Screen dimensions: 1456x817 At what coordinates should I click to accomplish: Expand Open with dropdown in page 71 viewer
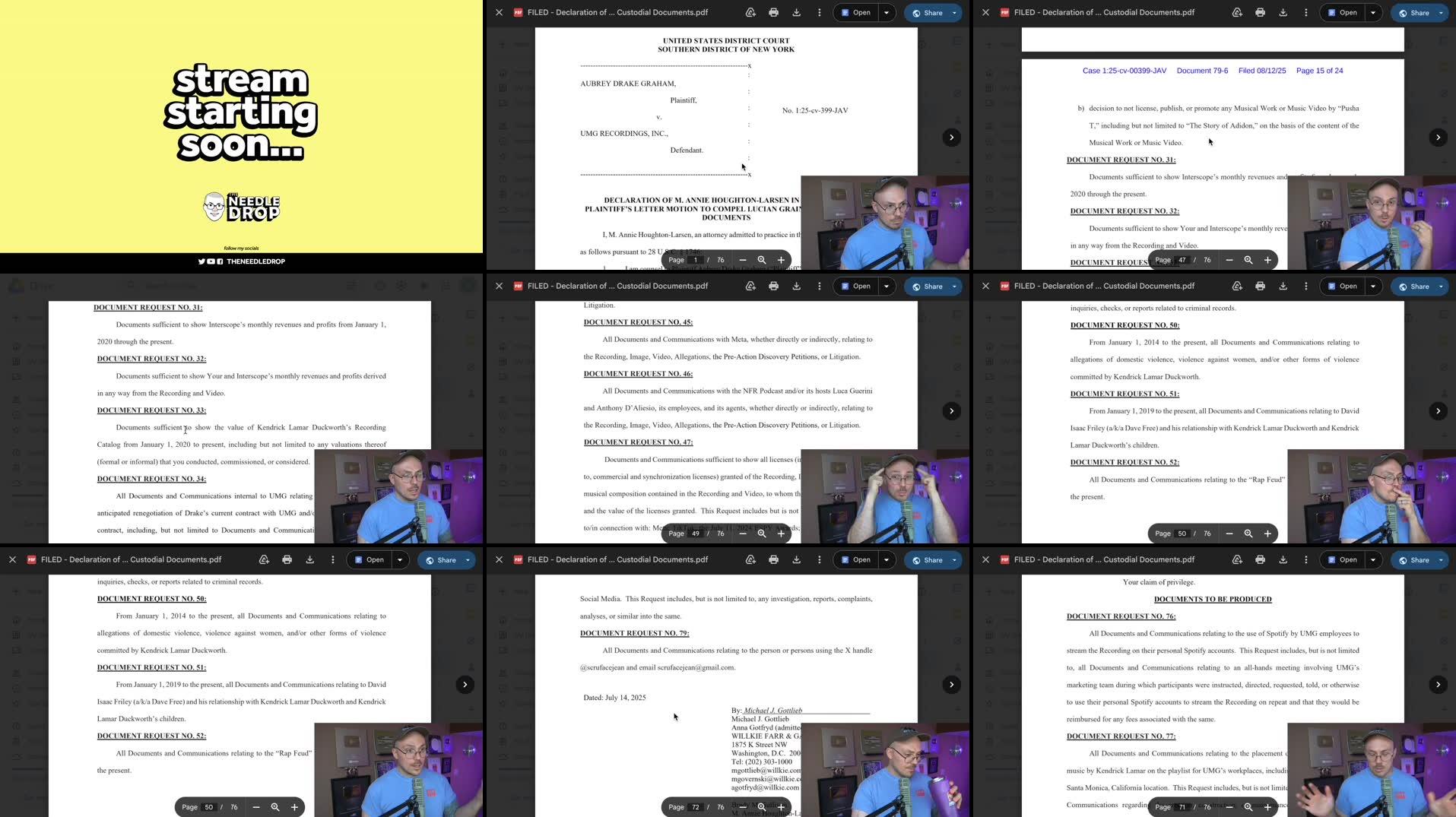[1373, 560]
